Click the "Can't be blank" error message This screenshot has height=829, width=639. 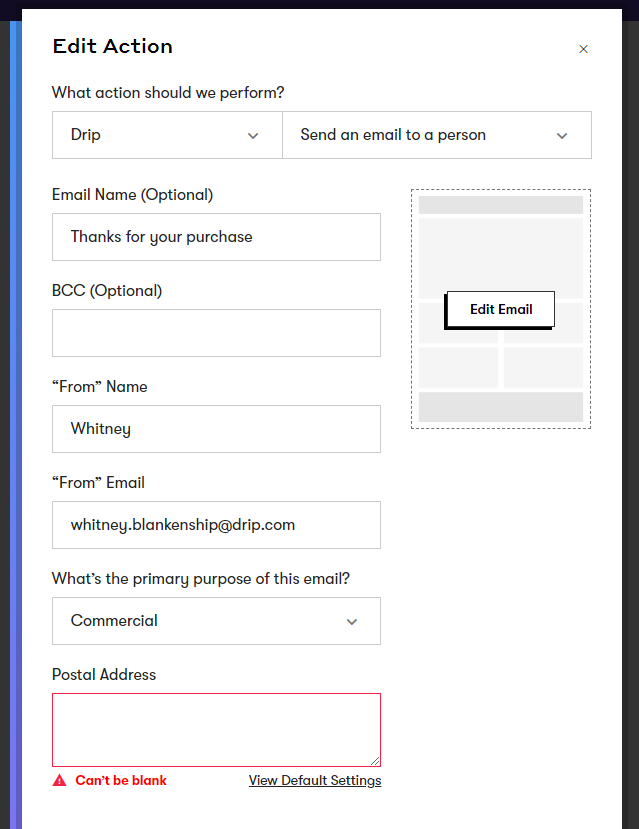coord(121,780)
